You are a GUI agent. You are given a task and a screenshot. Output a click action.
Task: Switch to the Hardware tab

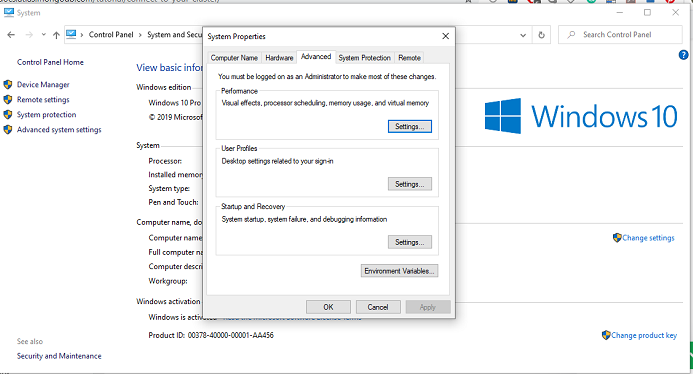tap(279, 58)
